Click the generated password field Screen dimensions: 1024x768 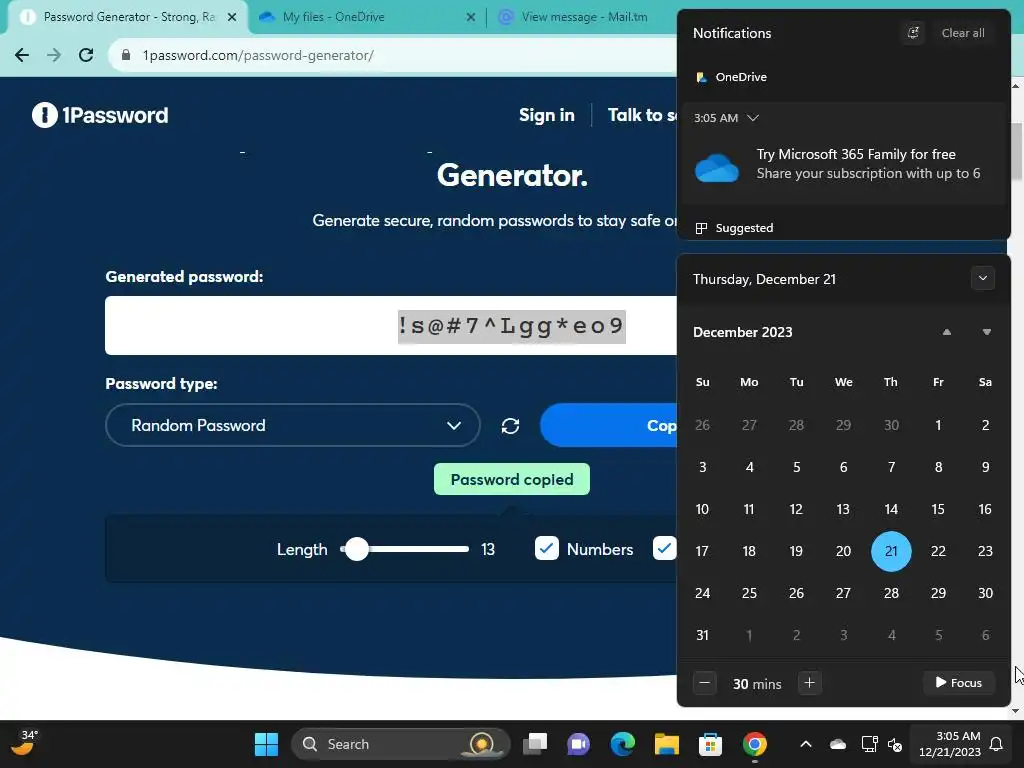point(391,325)
